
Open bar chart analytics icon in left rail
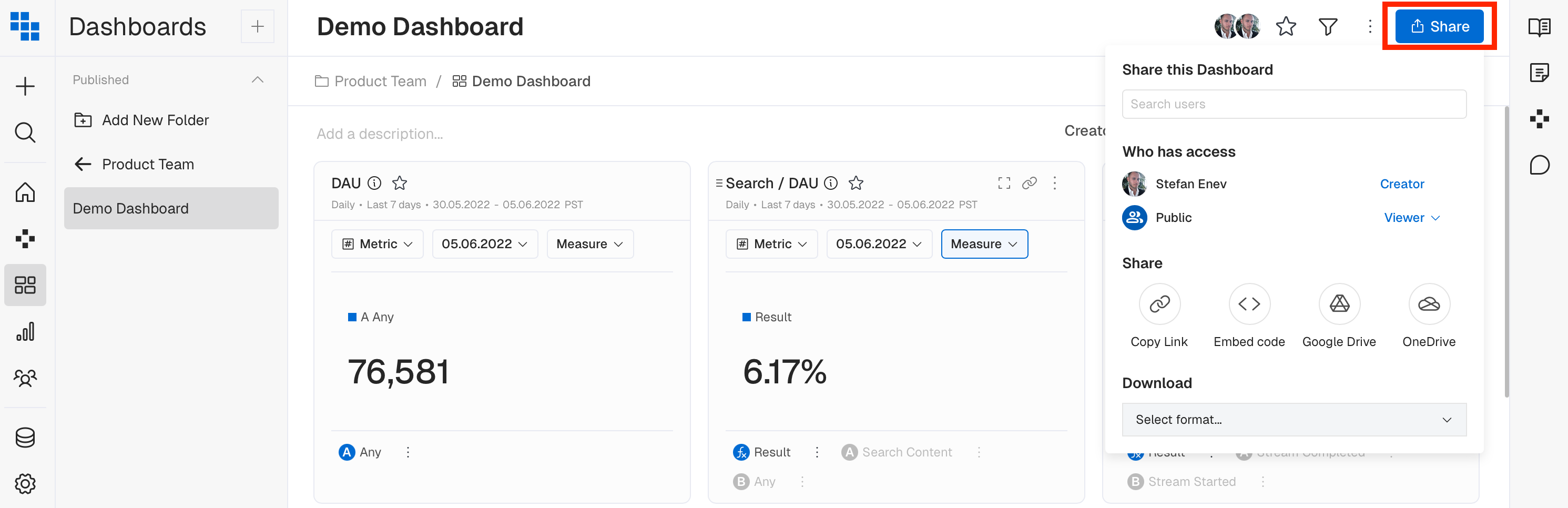click(x=25, y=332)
